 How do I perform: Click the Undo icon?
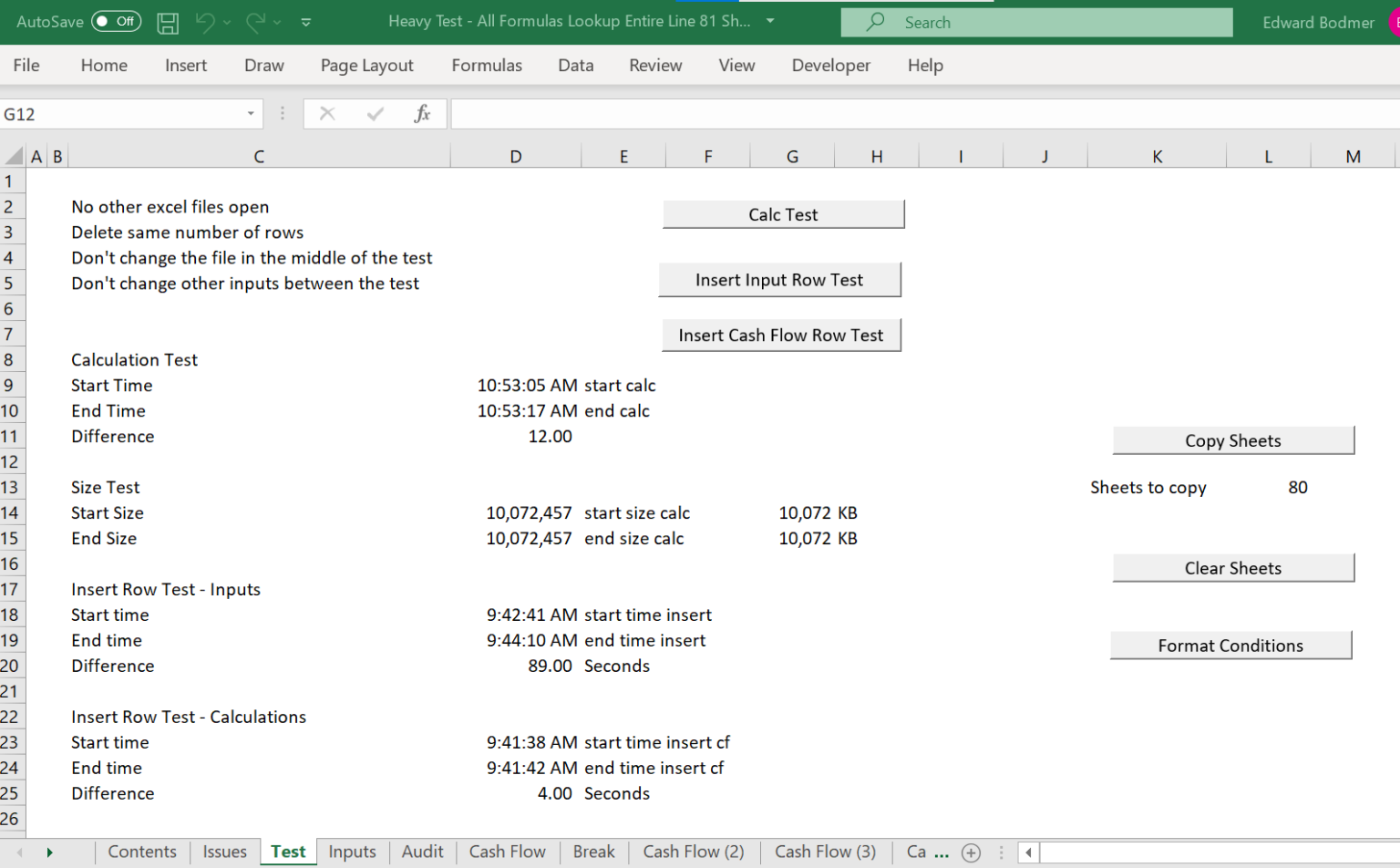[205, 22]
